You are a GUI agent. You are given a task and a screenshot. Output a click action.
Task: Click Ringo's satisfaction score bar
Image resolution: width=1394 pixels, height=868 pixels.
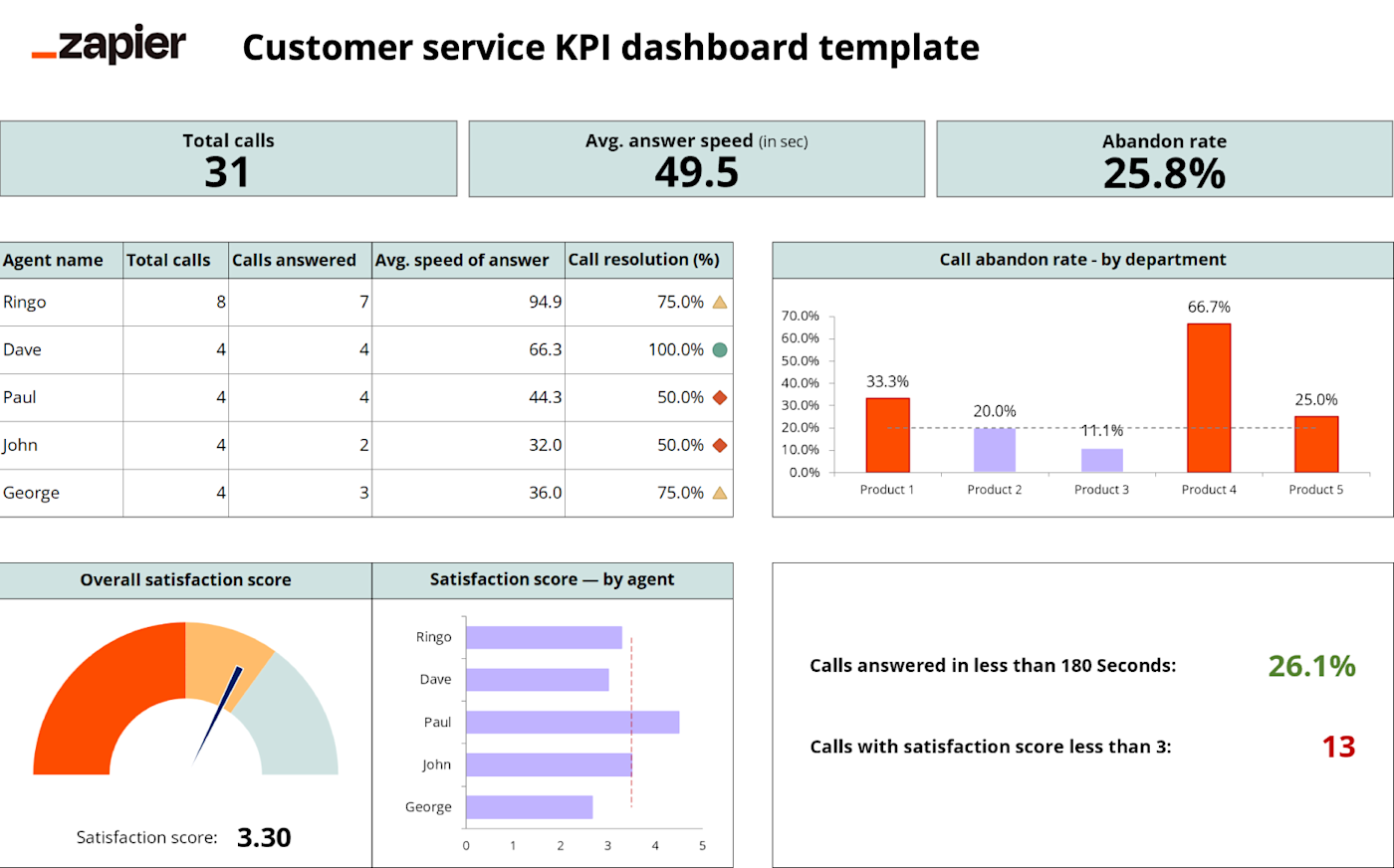[544, 637]
